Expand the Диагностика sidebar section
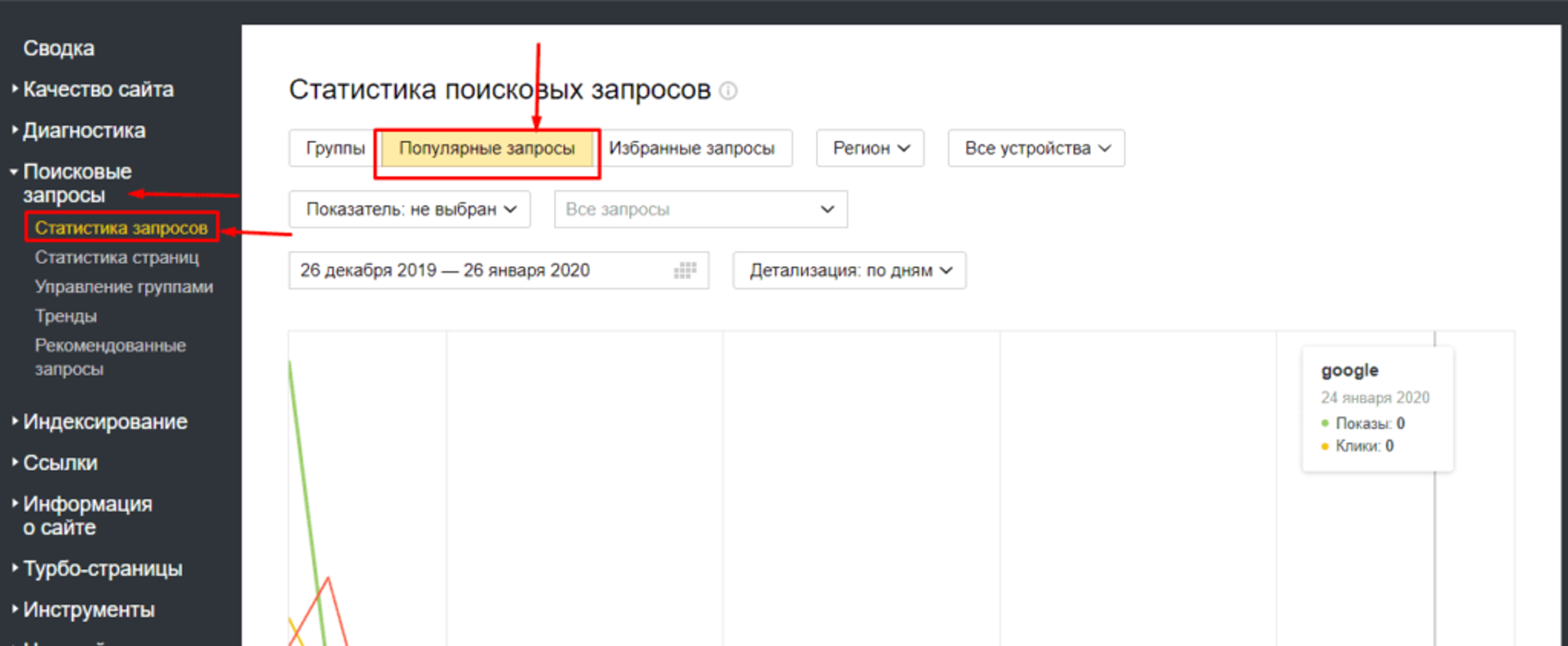The height and width of the screenshot is (646, 1568). (x=84, y=131)
